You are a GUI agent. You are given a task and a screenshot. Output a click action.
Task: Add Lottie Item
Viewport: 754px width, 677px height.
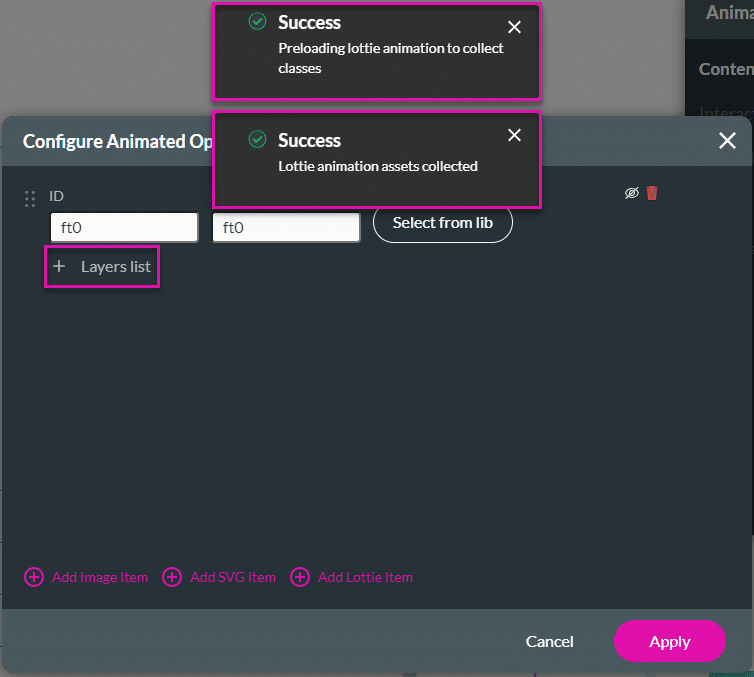(x=352, y=577)
